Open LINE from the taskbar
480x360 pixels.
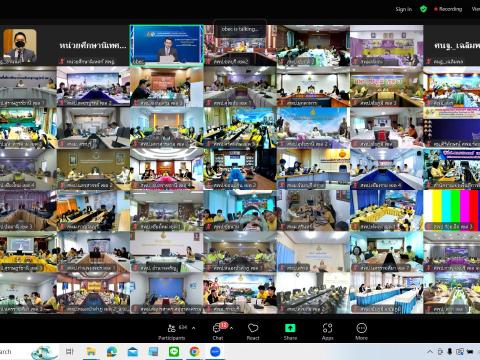(174, 352)
